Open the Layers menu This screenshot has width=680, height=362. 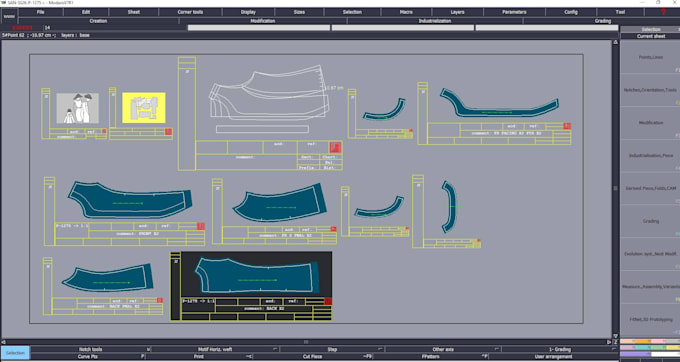[x=457, y=12]
